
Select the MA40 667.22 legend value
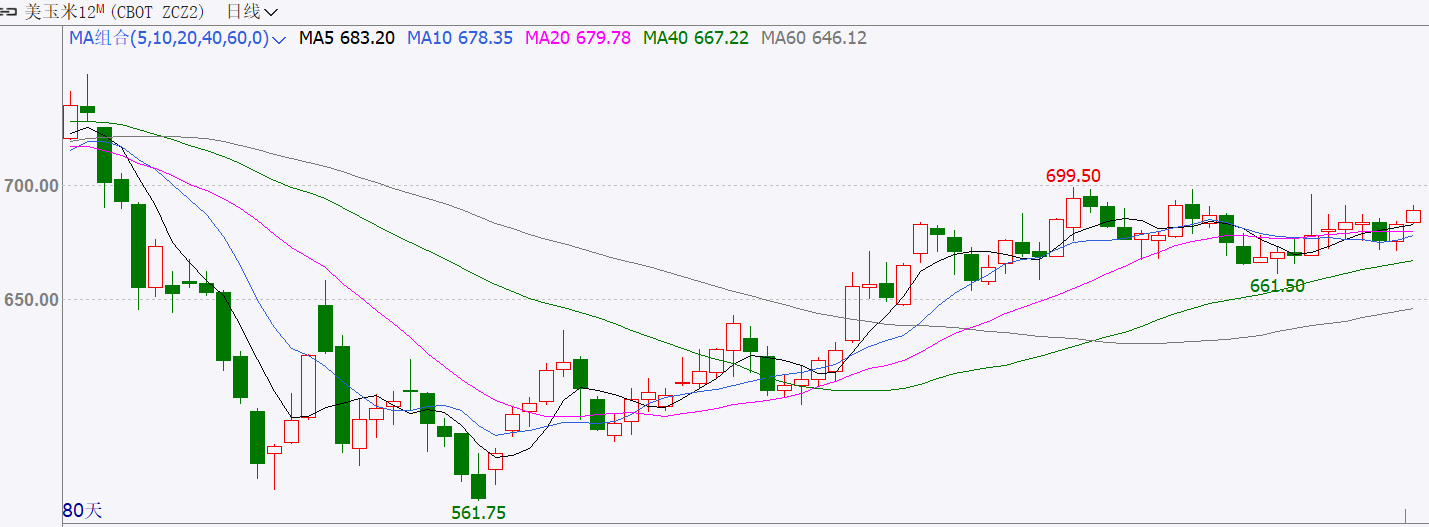pyautogui.click(x=696, y=38)
